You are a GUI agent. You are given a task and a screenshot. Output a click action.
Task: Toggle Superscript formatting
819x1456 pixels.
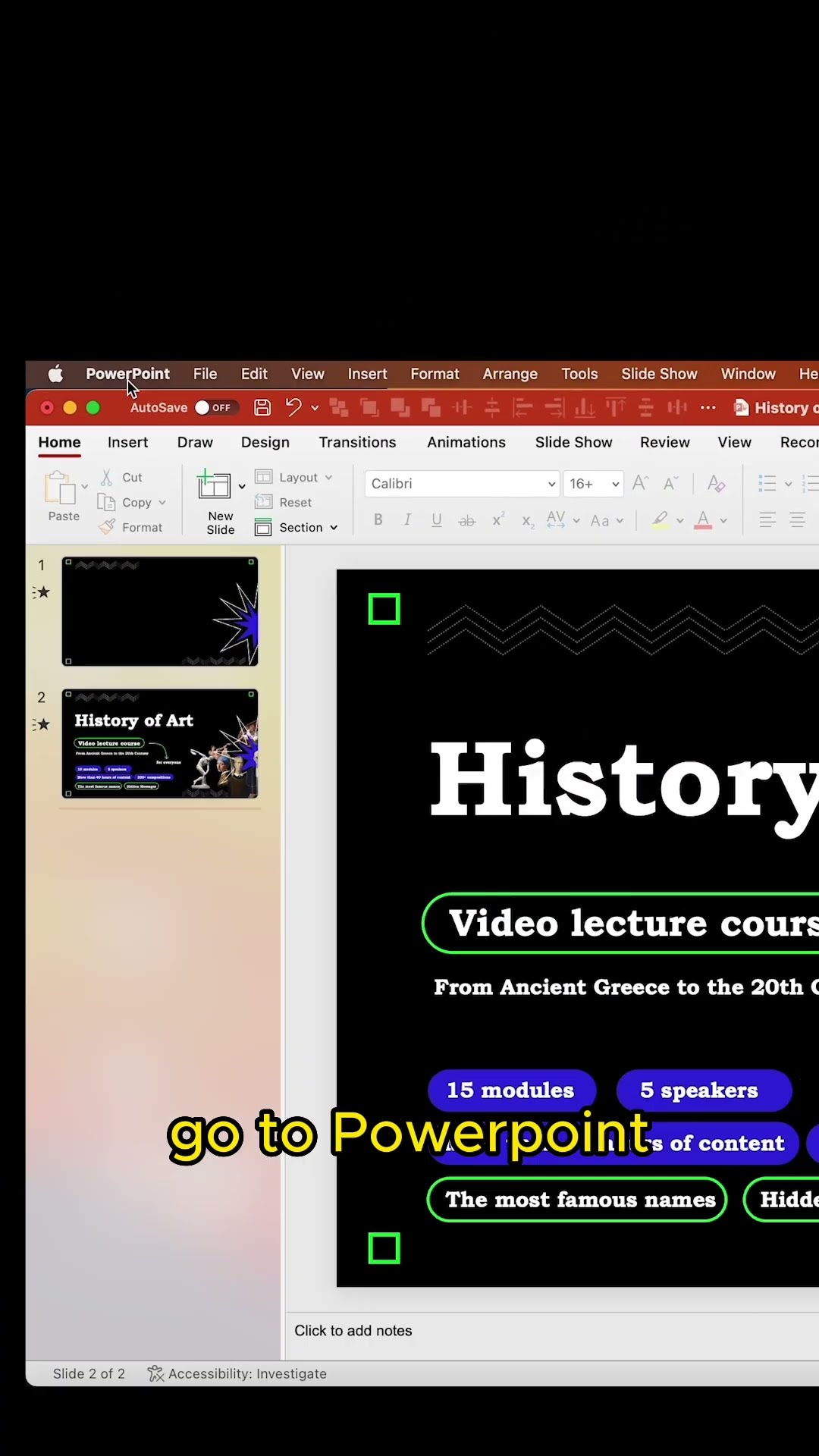pos(498,519)
